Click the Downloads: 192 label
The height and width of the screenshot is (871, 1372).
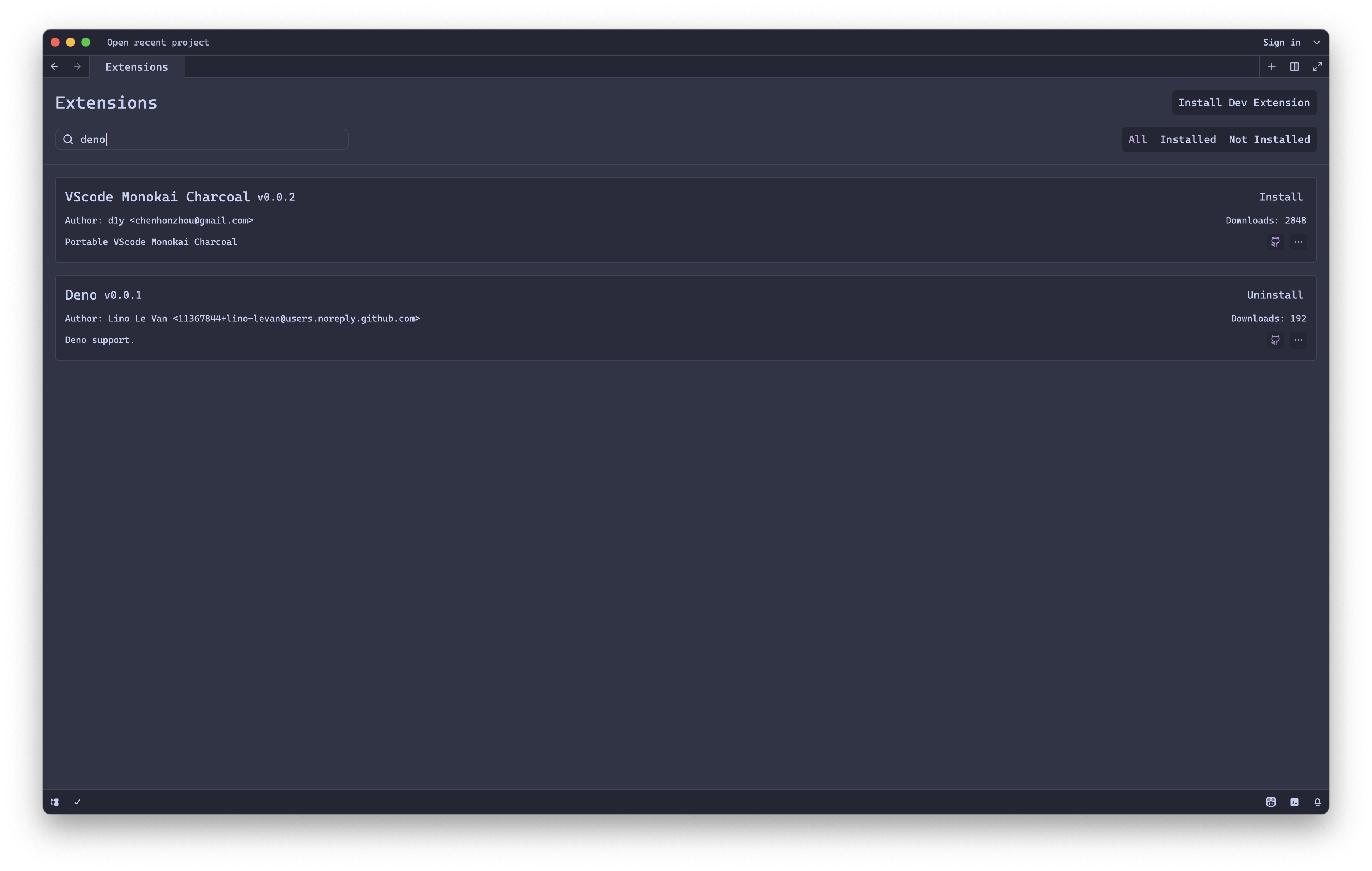[x=1268, y=319]
